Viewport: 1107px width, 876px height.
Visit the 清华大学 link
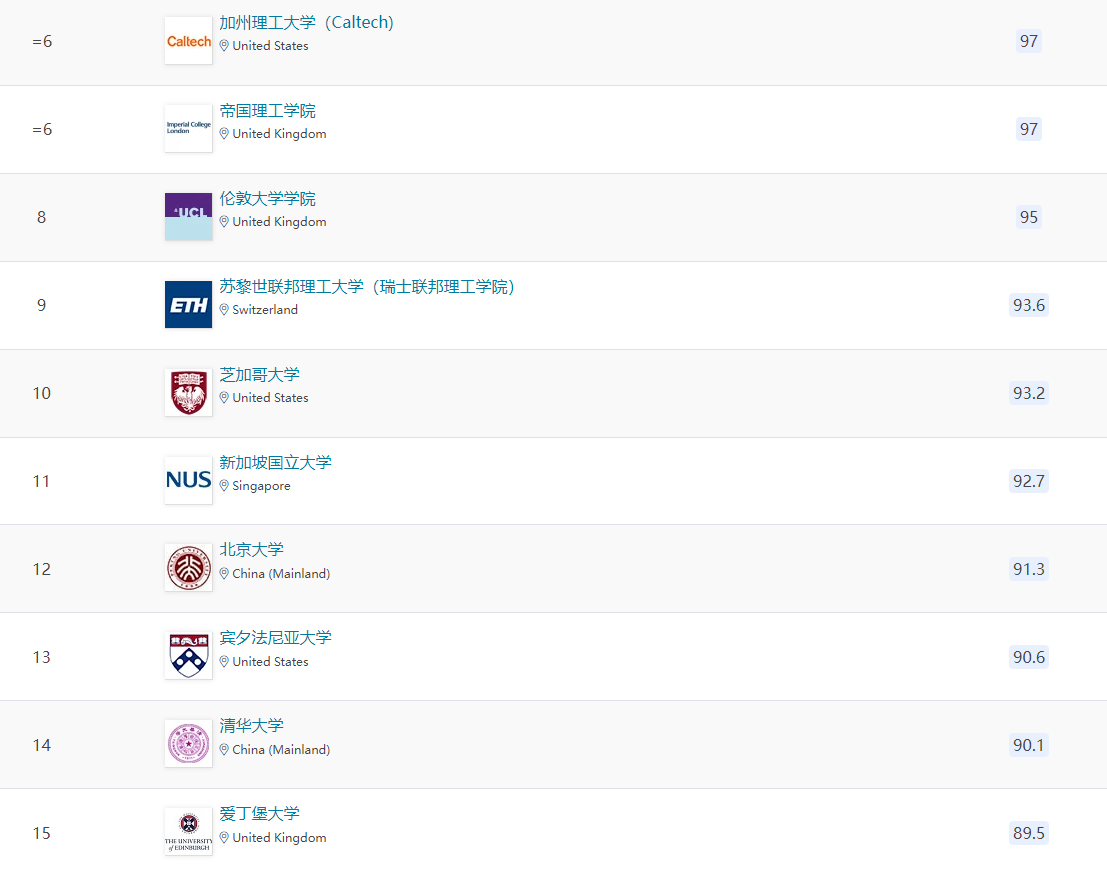point(251,726)
